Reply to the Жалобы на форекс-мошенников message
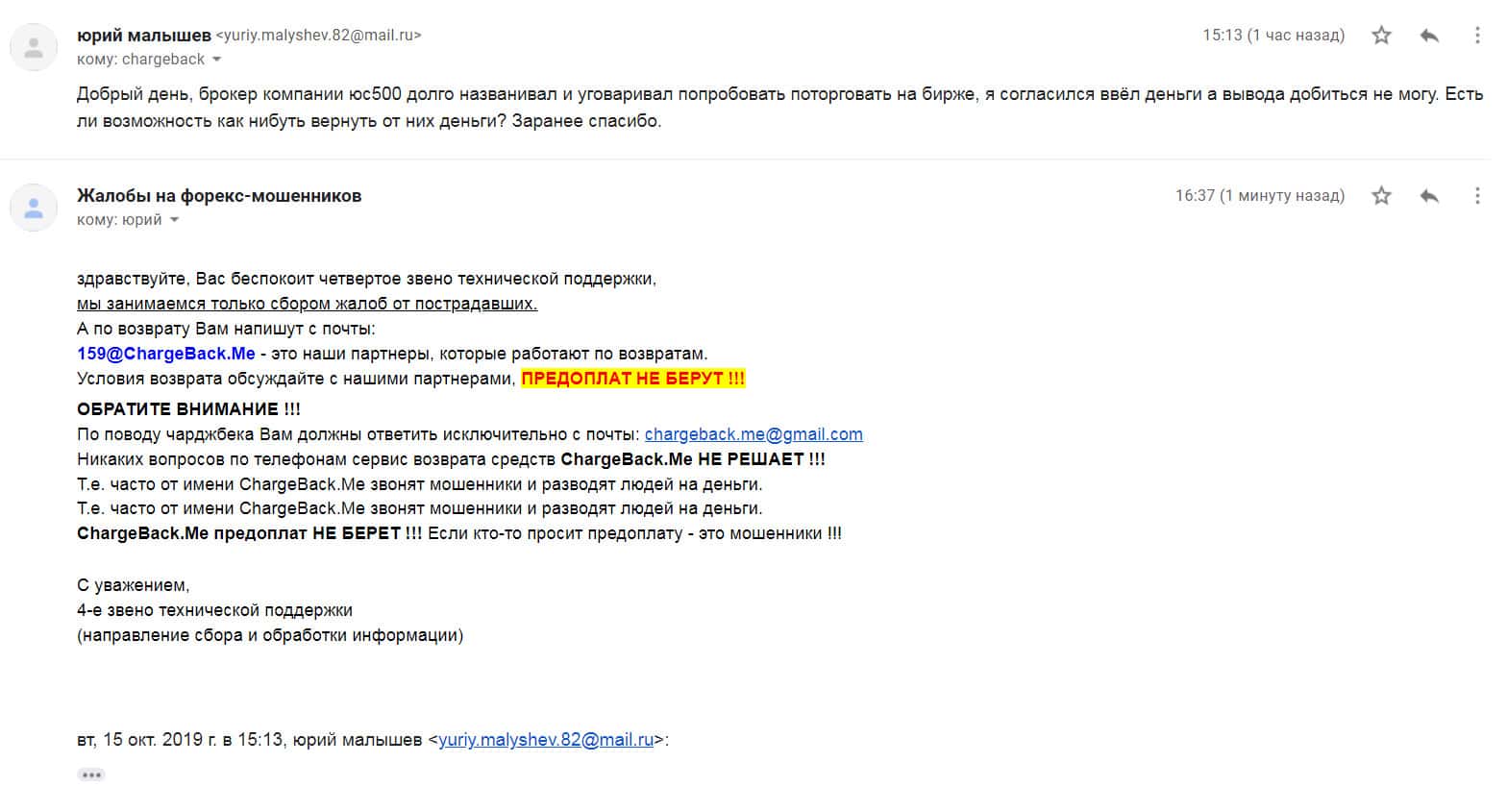Image resolution: width=1507 pixels, height=812 pixels. tap(1429, 196)
